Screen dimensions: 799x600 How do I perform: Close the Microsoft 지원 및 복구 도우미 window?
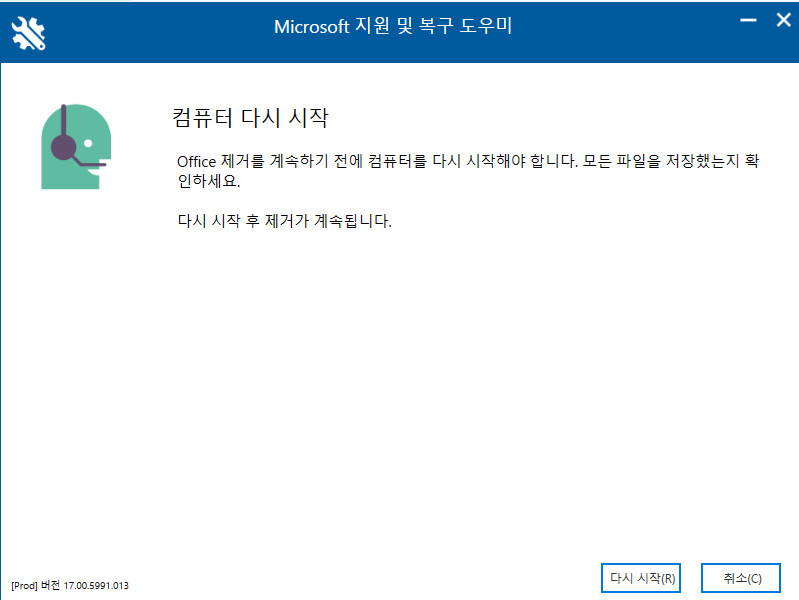783,20
